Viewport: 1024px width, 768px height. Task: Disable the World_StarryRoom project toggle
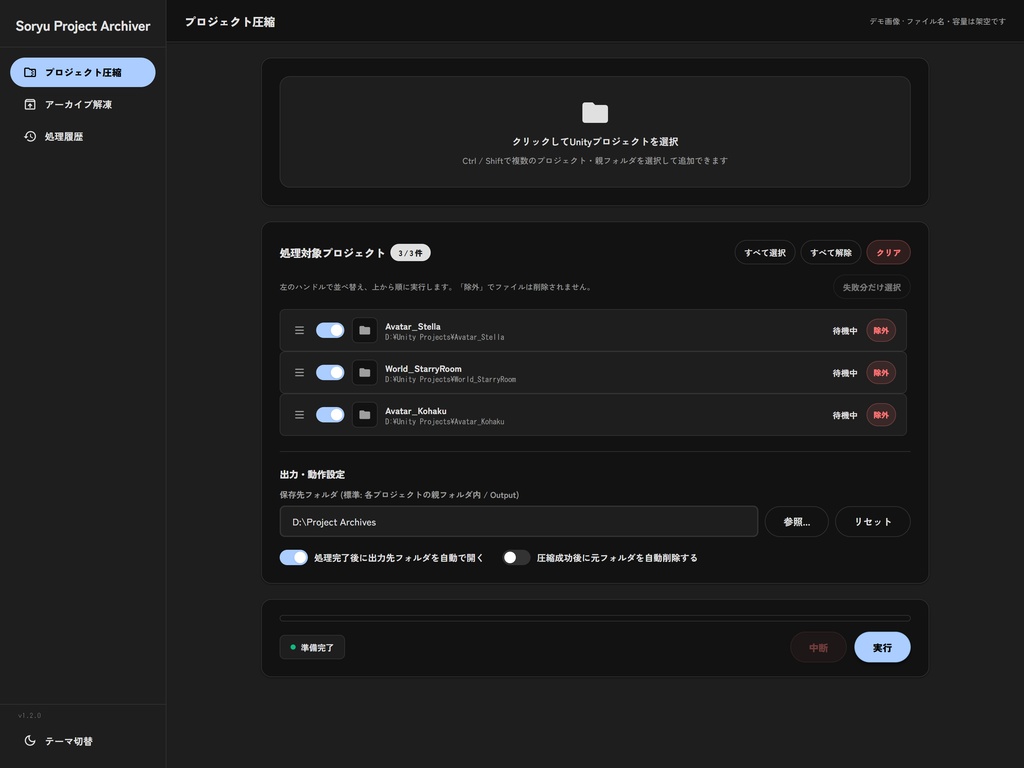tap(330, 373)
